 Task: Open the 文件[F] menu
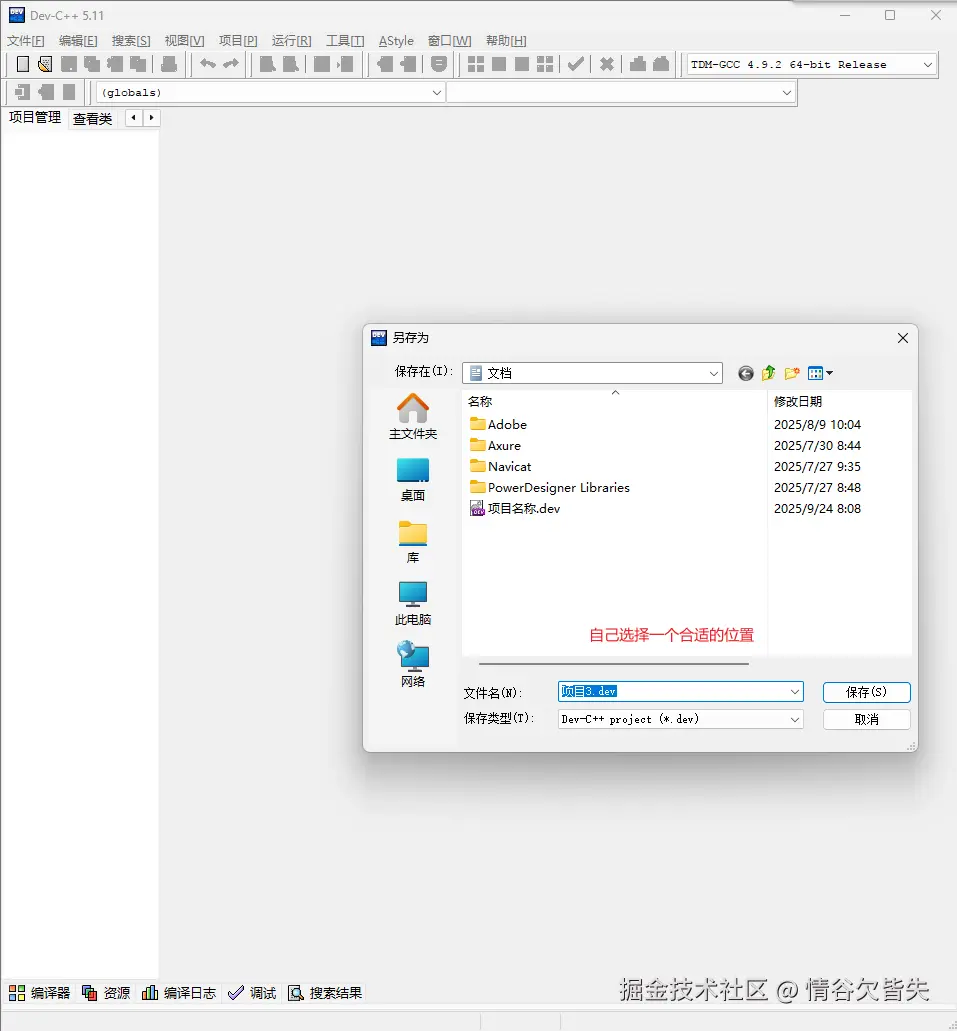click(26, 41)
